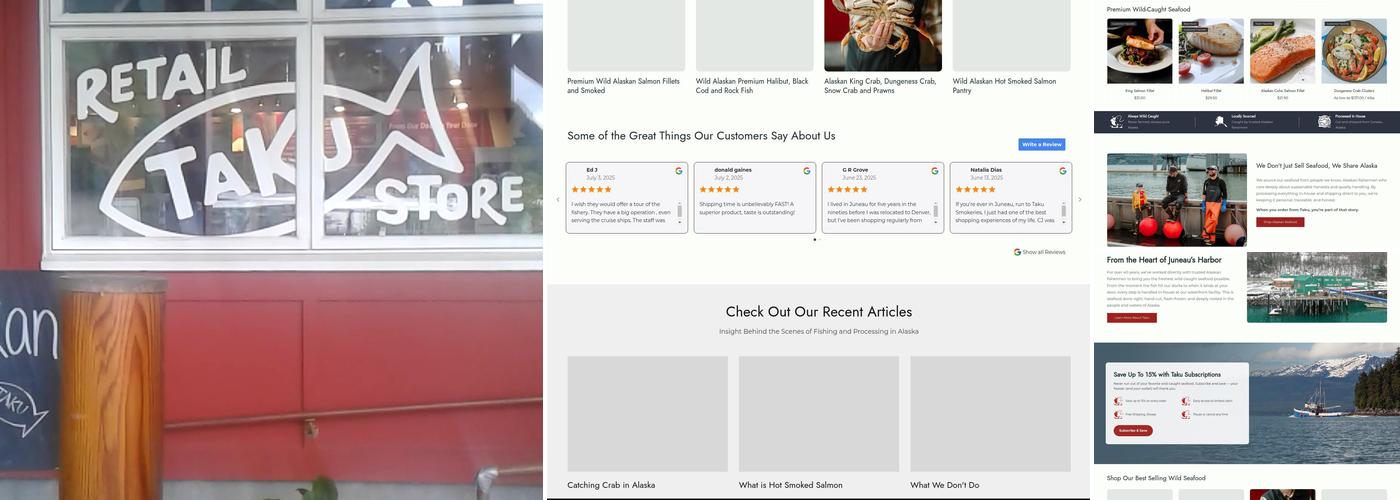Click Write a Review button

point(1042,144)
